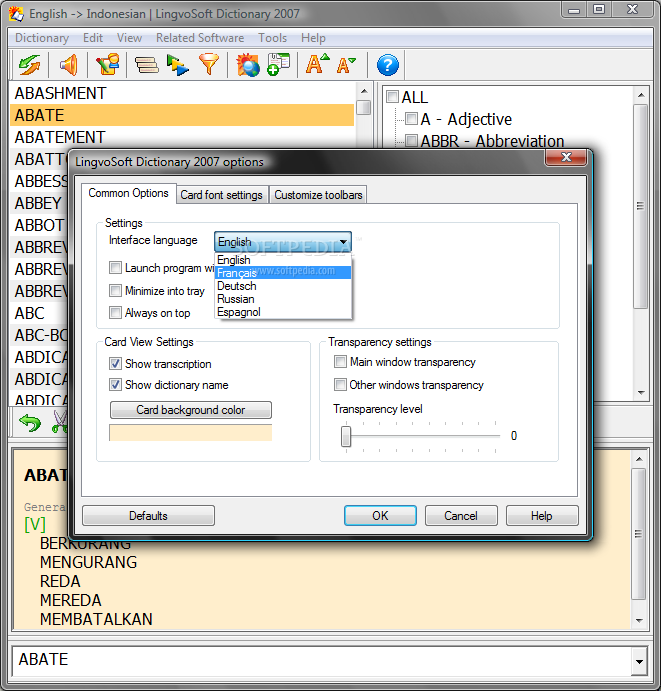Choose Espagnol in language list
This screenshot has width=661, height=691.
283,312
